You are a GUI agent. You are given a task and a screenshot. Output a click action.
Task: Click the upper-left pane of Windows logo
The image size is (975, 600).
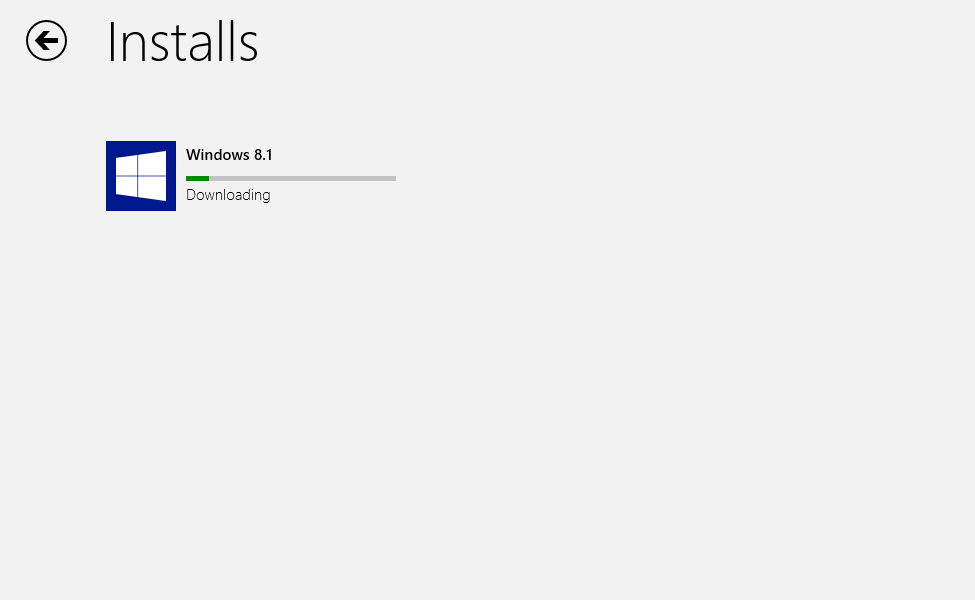126,165
